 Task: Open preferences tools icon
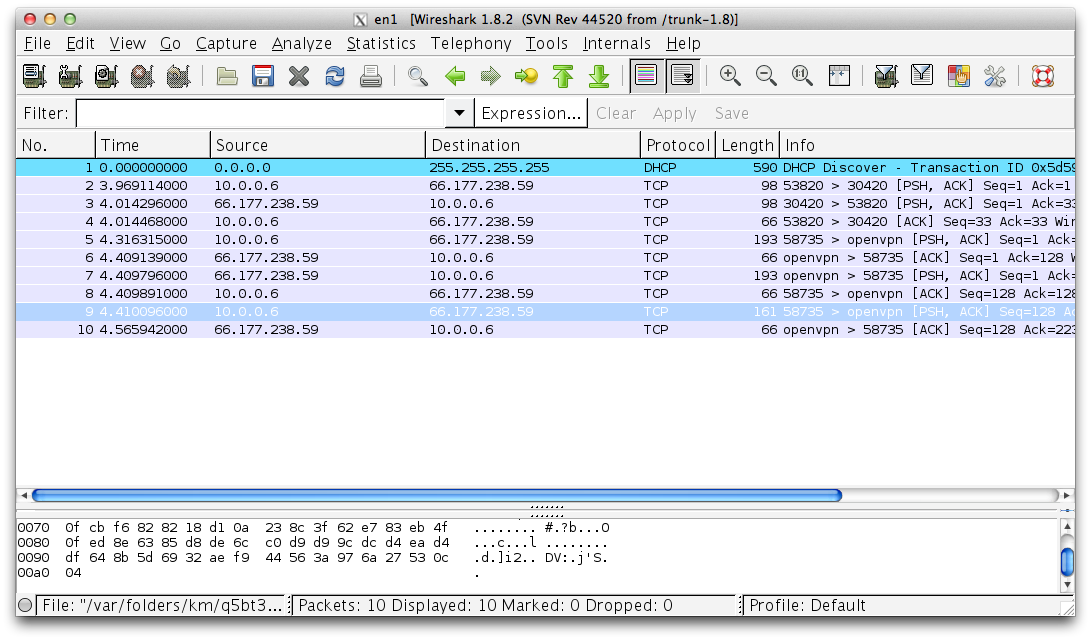point(995,76)
